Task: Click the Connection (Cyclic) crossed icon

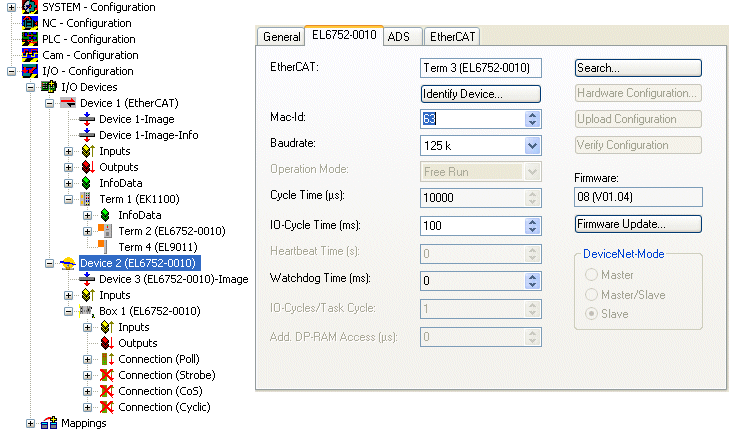Action: (107, 407)
